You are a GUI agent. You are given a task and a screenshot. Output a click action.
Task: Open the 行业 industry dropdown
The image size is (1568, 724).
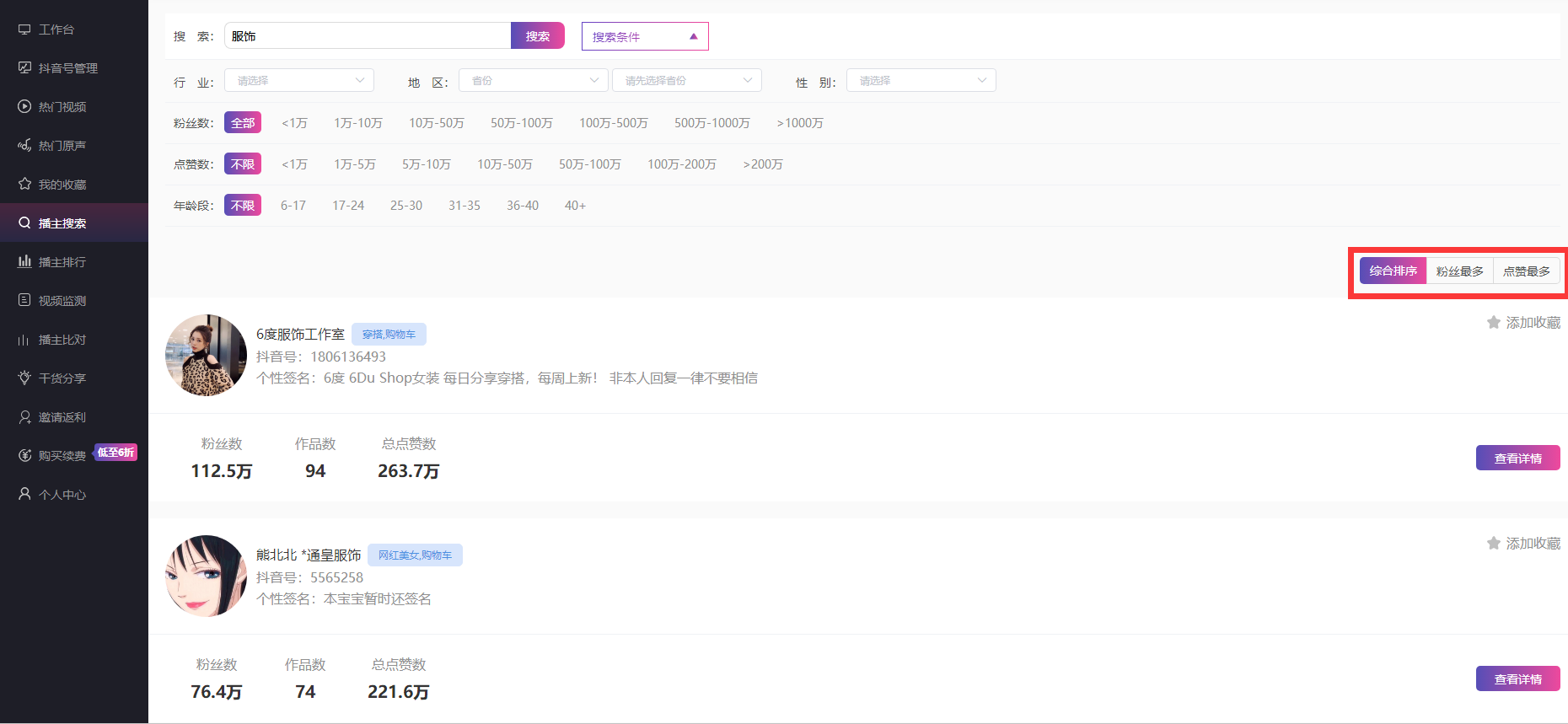click(299, 81)
